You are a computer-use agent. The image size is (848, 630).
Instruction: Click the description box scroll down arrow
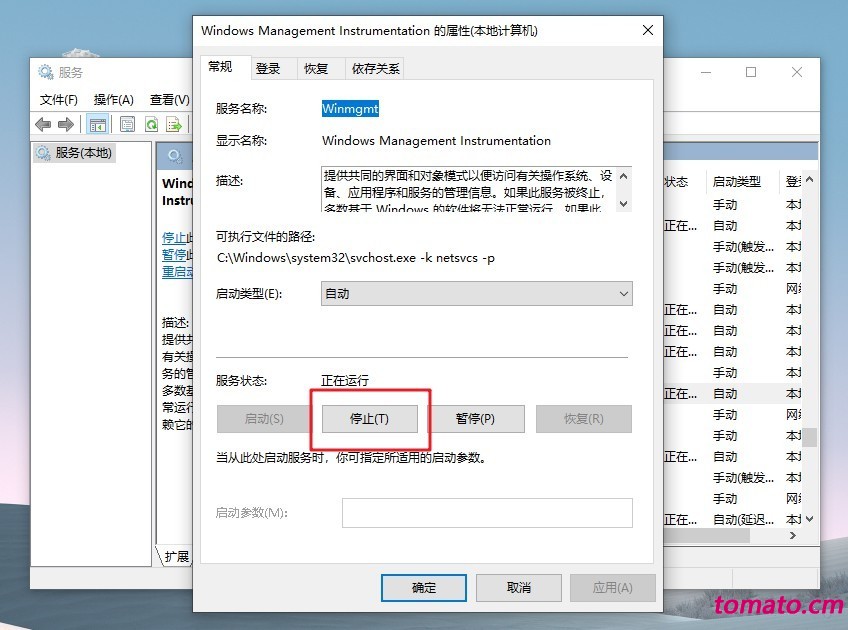624,203
